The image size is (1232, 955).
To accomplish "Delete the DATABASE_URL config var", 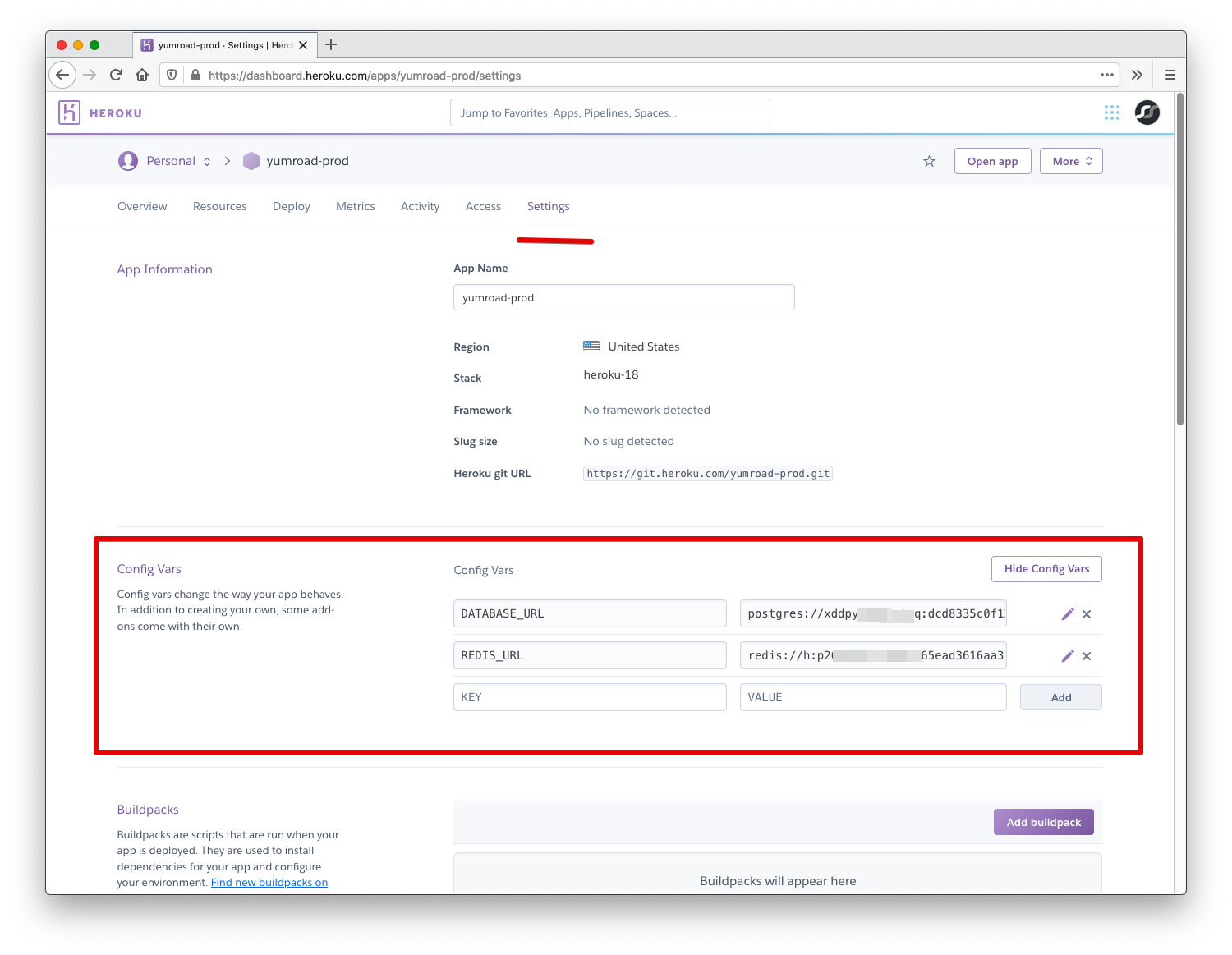I will click(1087, 614).
